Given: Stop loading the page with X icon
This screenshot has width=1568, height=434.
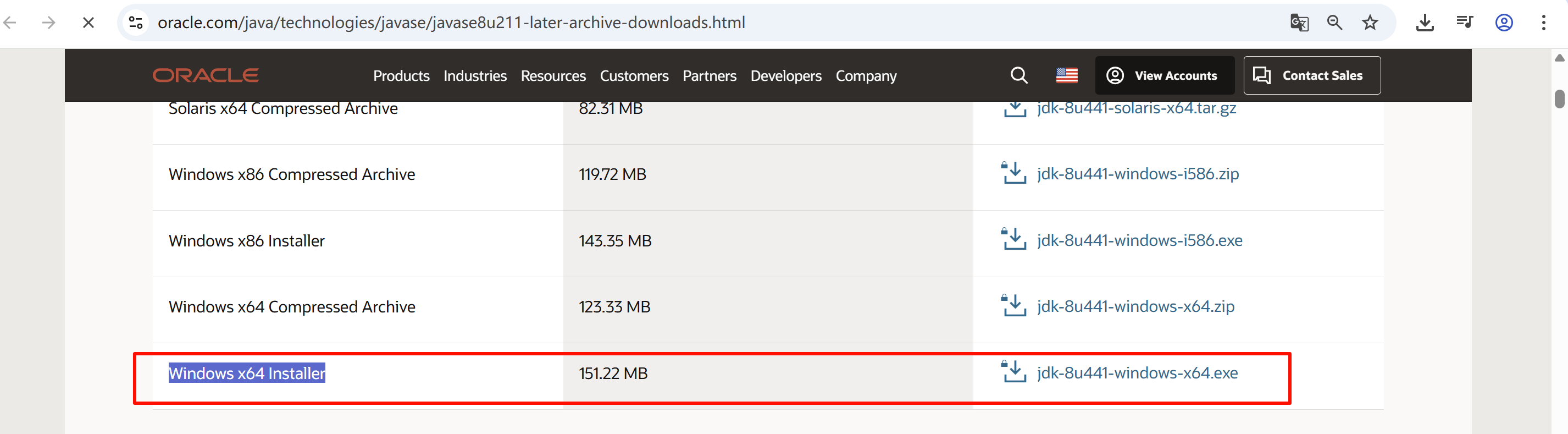Looking at the screenshot, I should [x=88, y=23].
